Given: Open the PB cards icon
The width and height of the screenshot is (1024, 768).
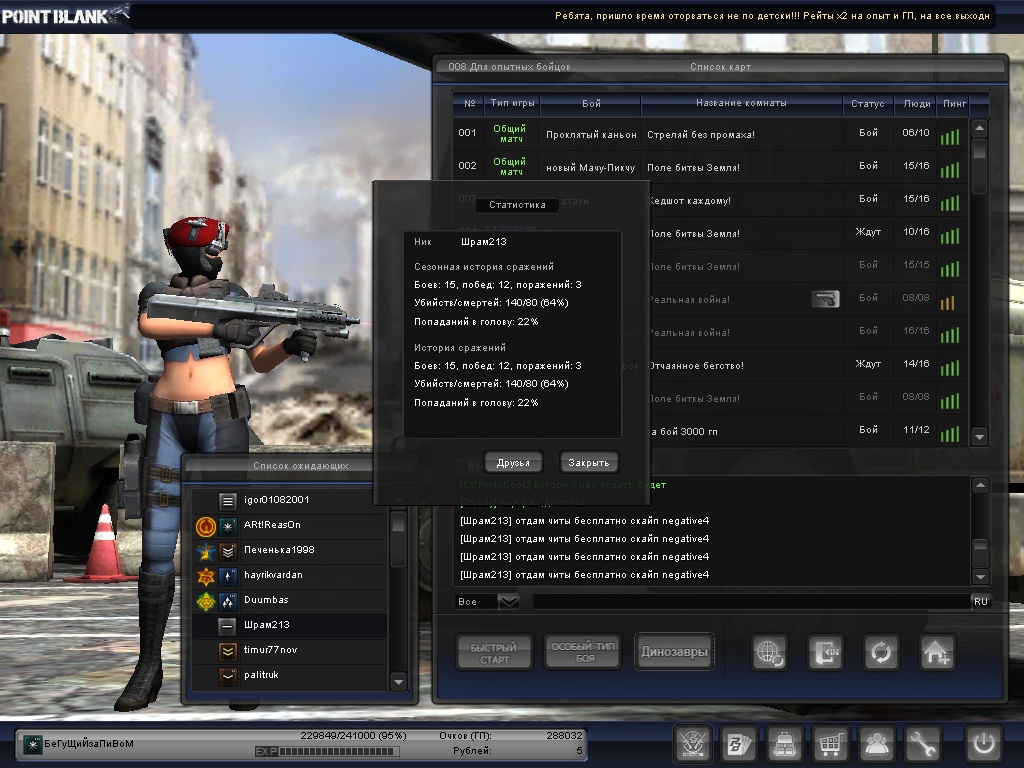Looking at the screenshot, I should tap(739, 743).
